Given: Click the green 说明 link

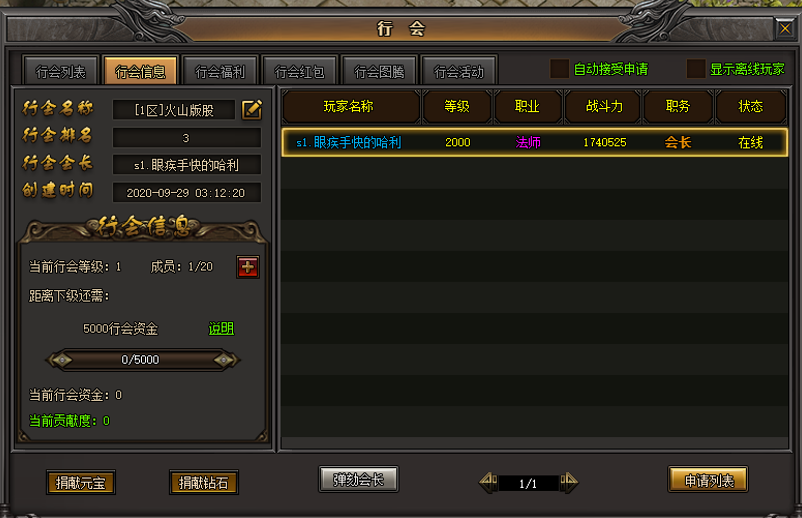Looking at the screenshot, I should coord(221,328).
